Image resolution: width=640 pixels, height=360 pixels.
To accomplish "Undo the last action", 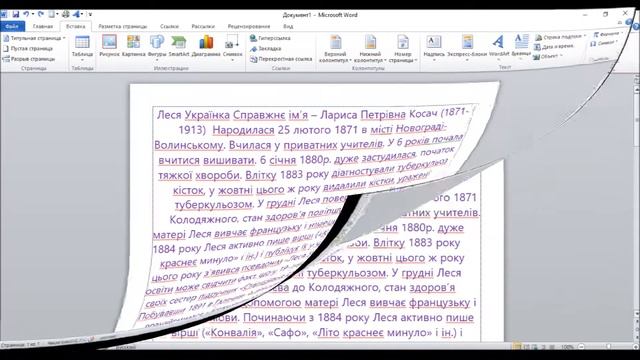I will click(26, 14).
